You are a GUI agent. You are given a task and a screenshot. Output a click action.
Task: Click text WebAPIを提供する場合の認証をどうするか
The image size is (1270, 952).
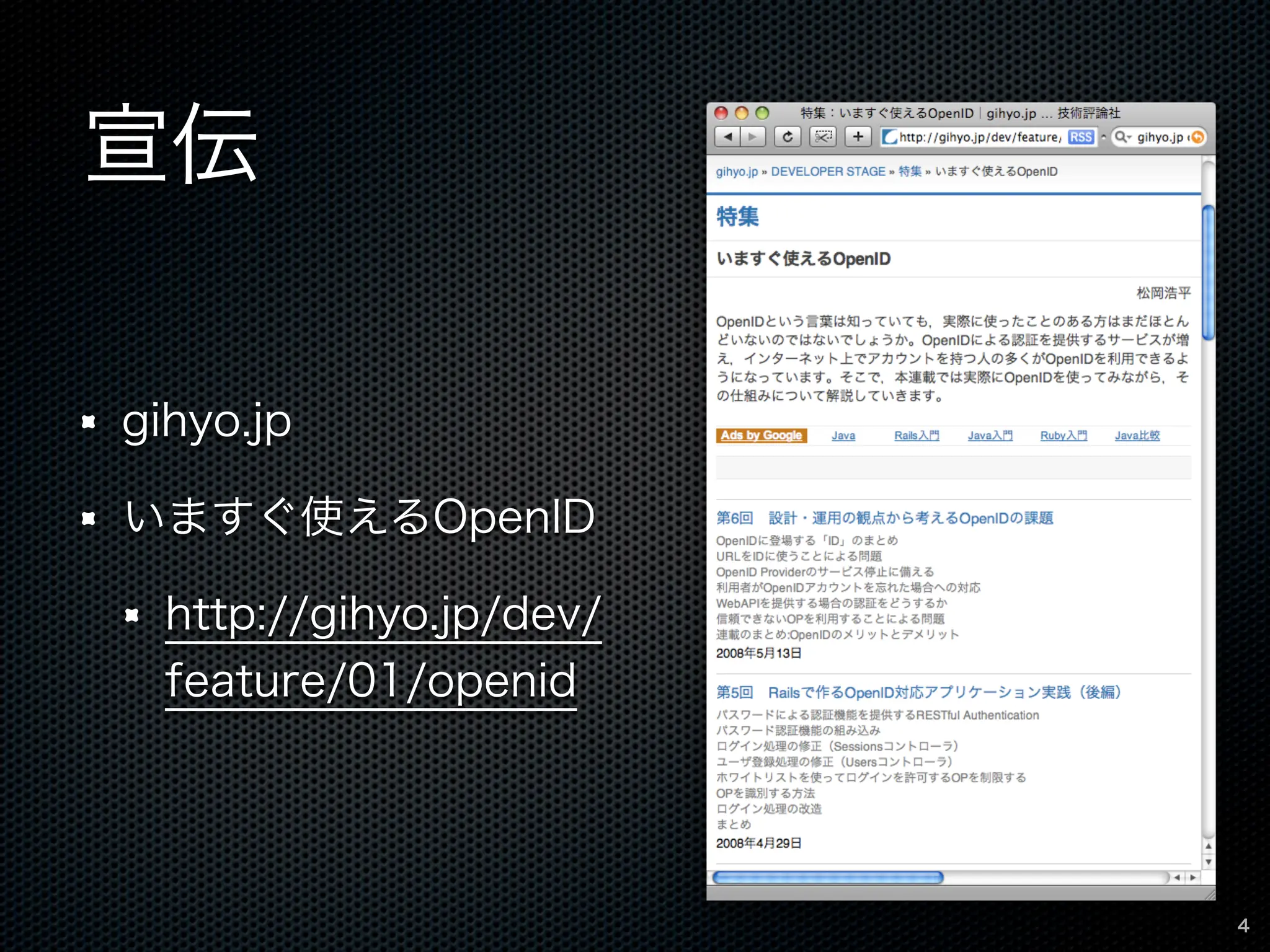click(832, 603)
